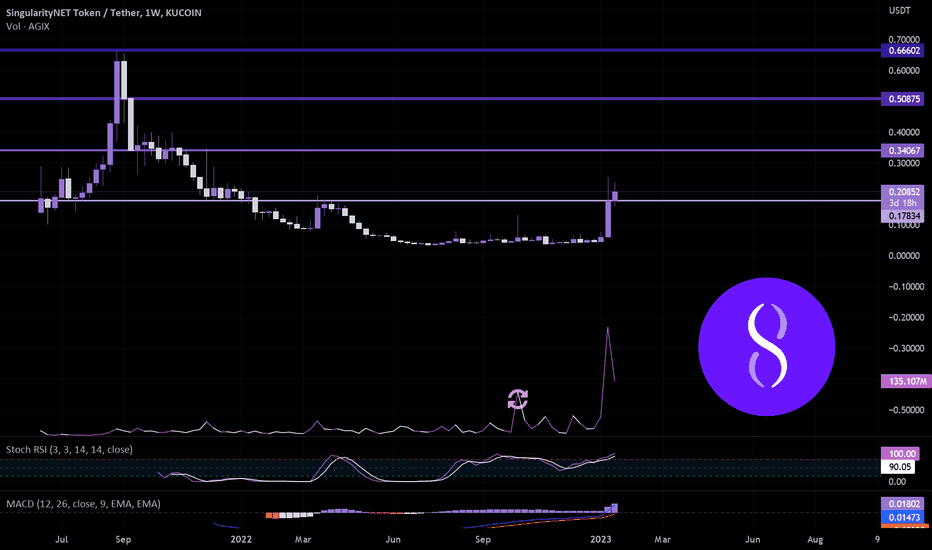Screen dimensions: 932x550
Task: Click the 0.34067 price level label
Action: pyautogui.click(x=903, y=150)
